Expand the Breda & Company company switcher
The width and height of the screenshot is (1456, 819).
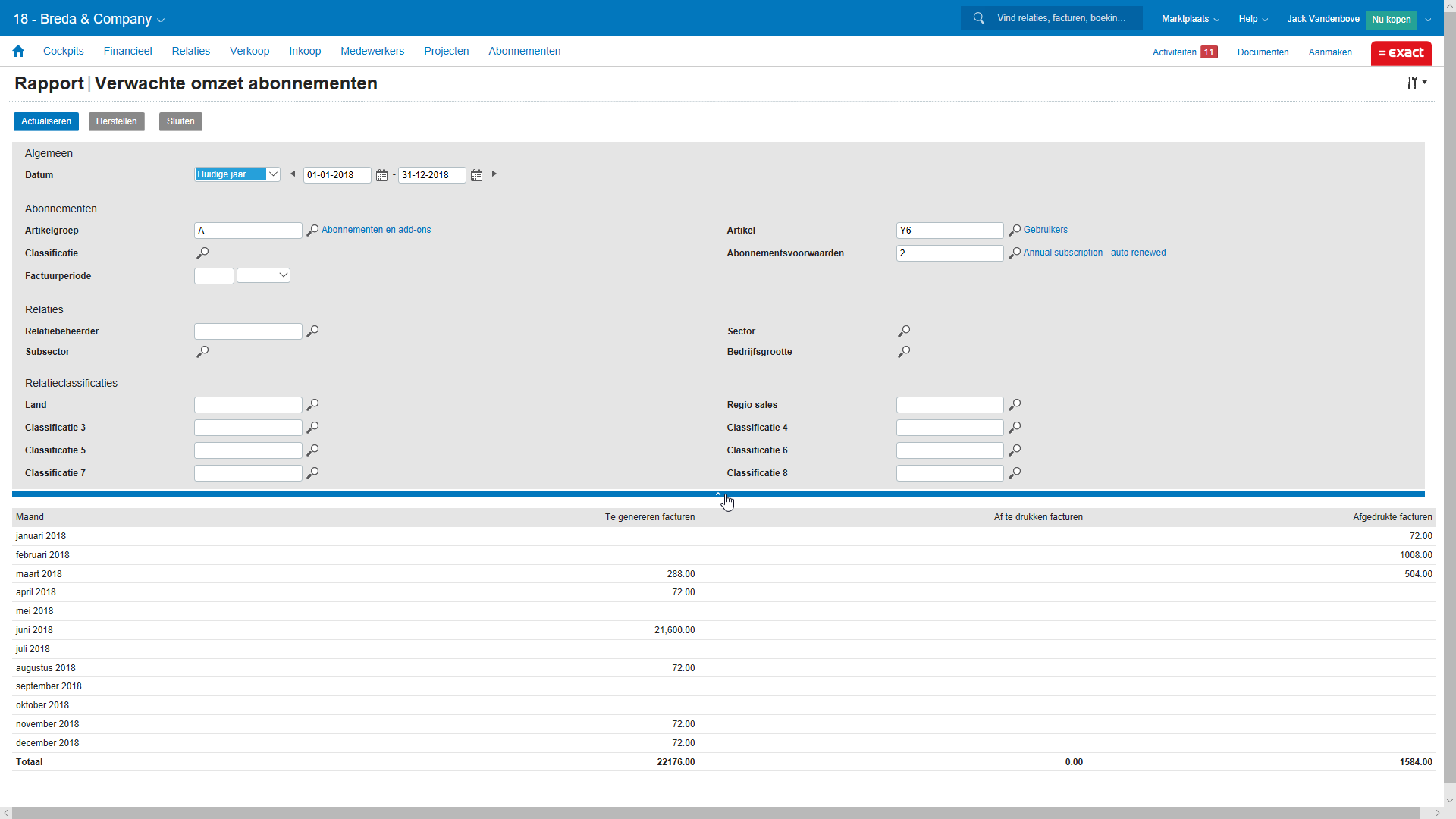pos(89,19)
